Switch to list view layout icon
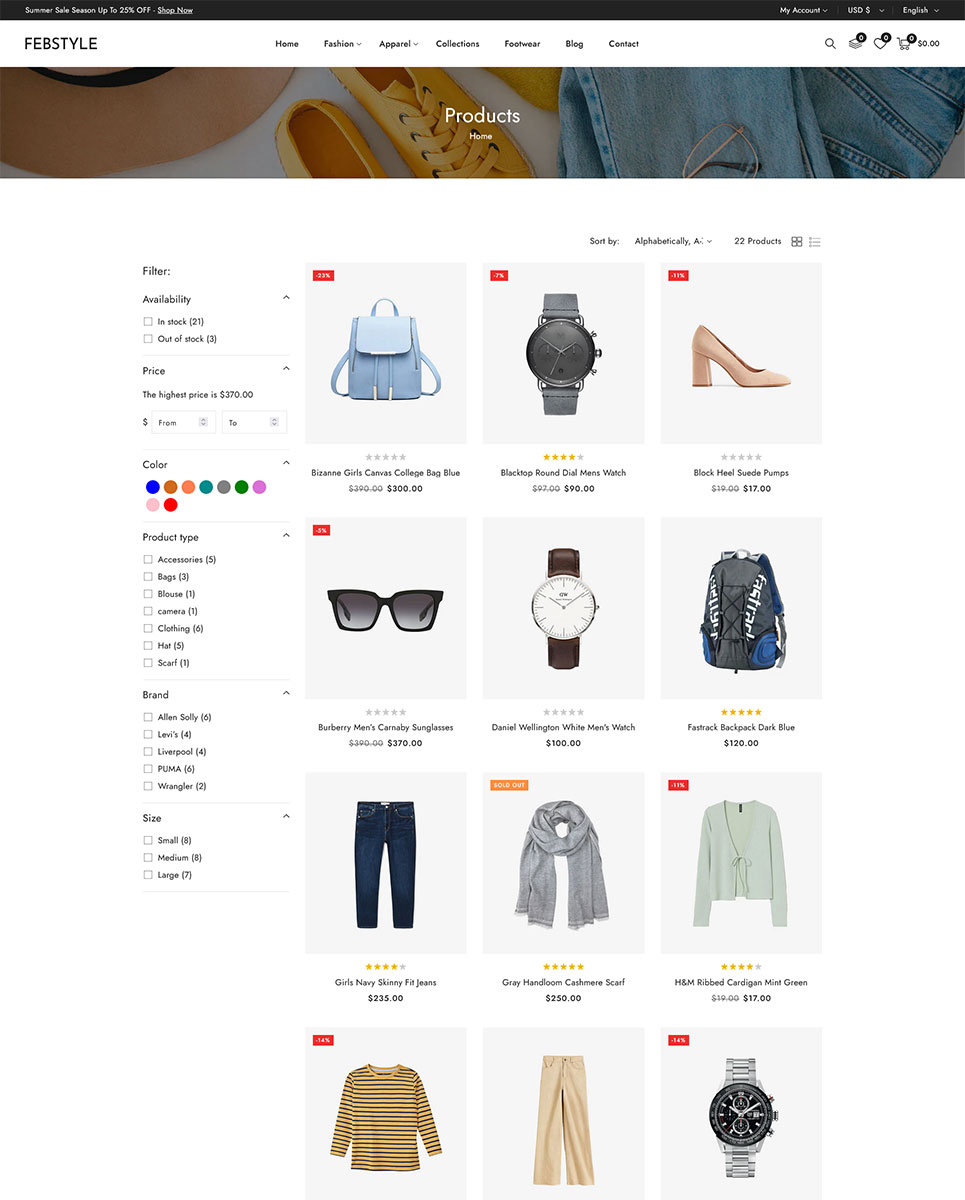This screenshot has height=1200, width=965. [815, 242]
